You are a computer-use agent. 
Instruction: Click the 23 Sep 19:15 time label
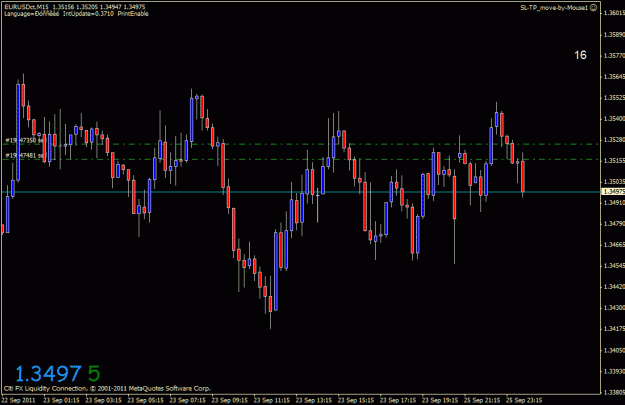[440, 400]
